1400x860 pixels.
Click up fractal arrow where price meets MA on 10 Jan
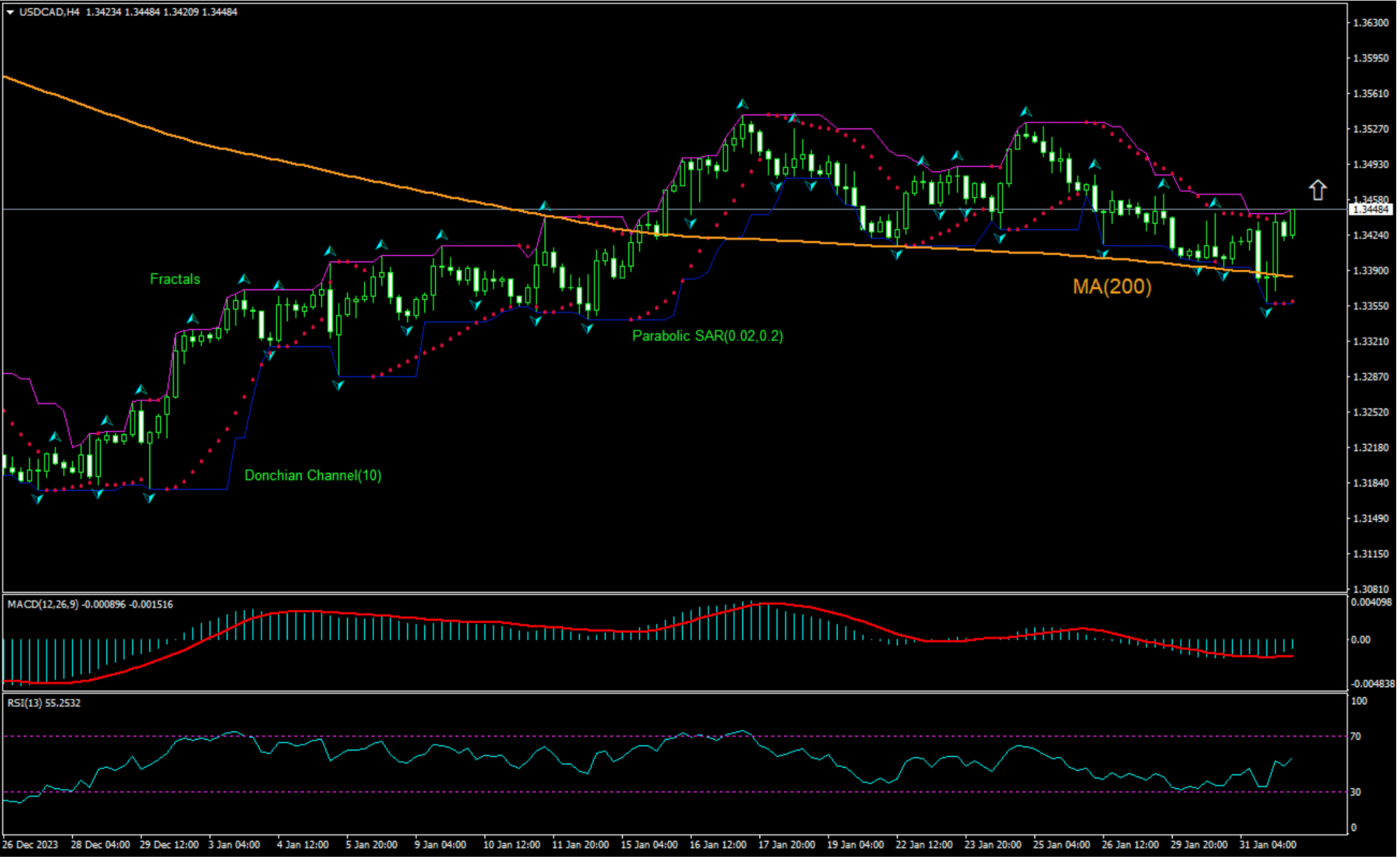(545, 206)
